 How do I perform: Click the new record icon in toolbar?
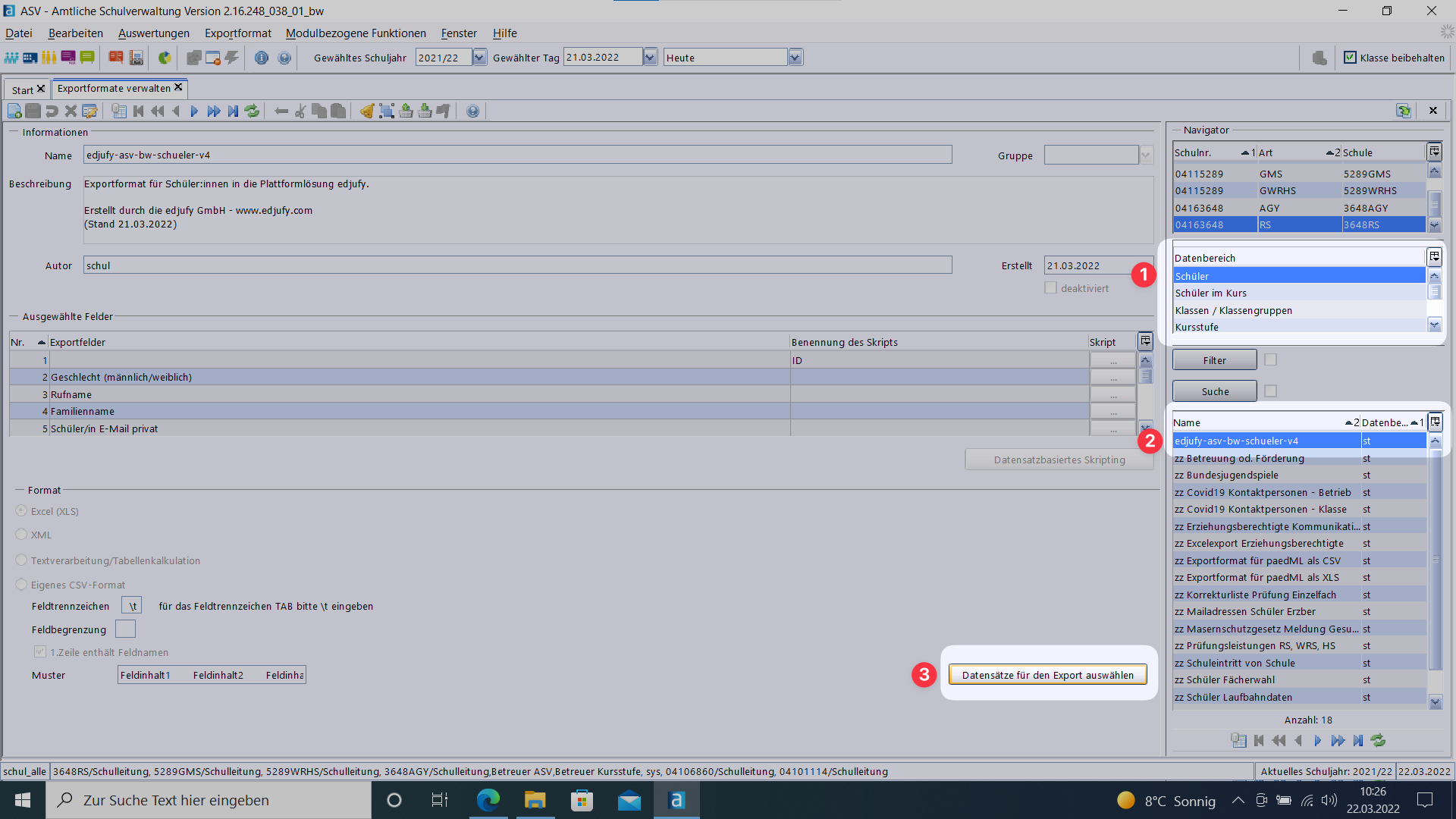[x=14, y=111]
